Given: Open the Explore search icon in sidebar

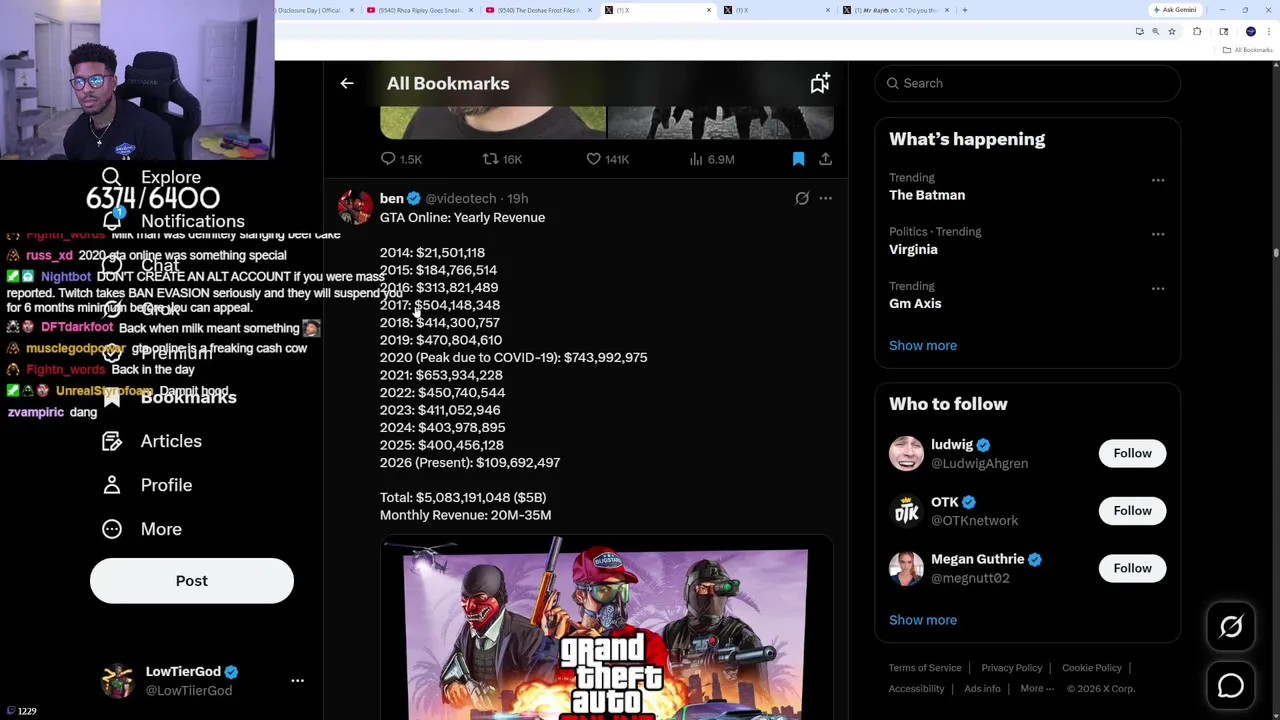Looking at the screenshot, I should point(111,178).
